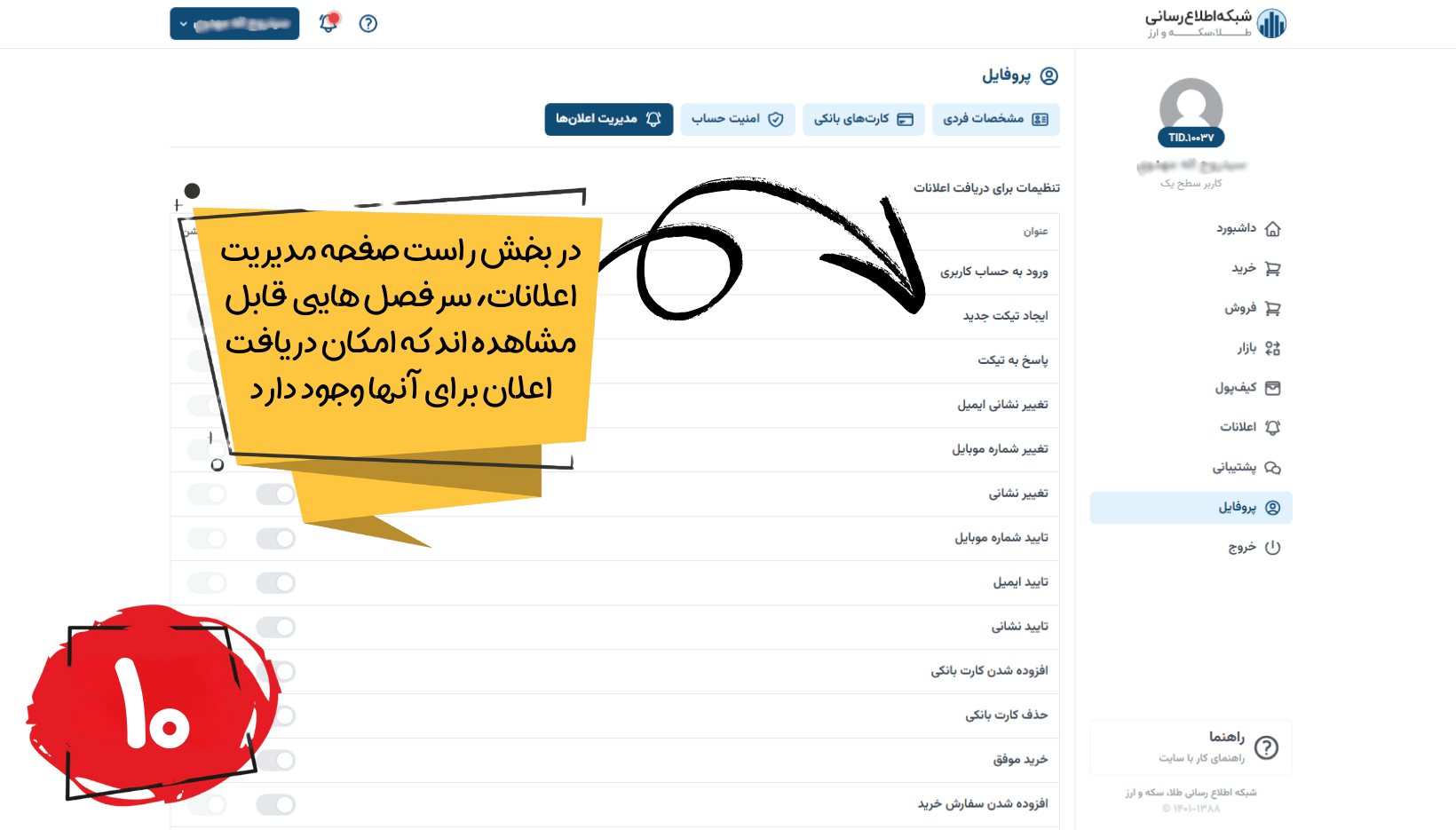Screen dimensions: 1456x830
Task: Open the notifications bell in the top bar
Action: 328,23
